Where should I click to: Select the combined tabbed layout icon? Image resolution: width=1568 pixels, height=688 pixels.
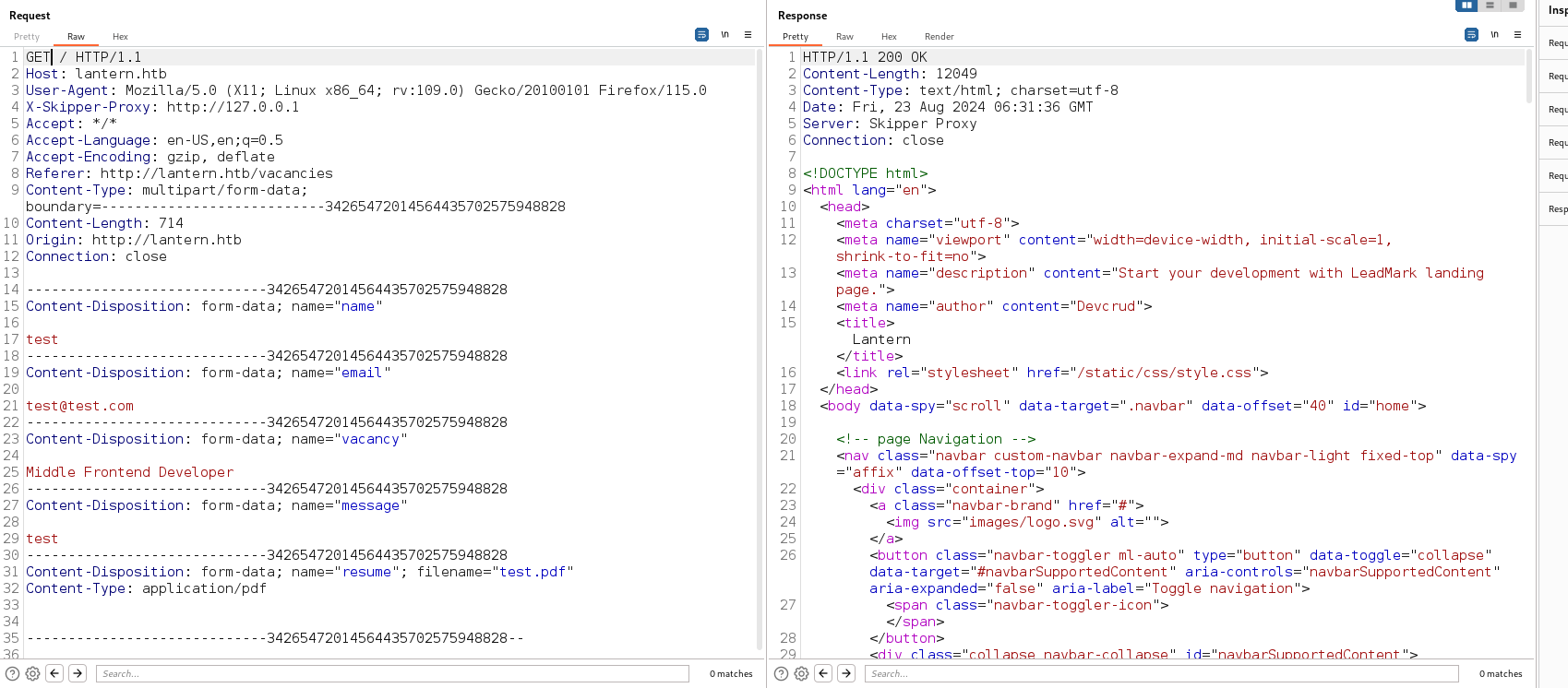click(x=1513, y=6)
